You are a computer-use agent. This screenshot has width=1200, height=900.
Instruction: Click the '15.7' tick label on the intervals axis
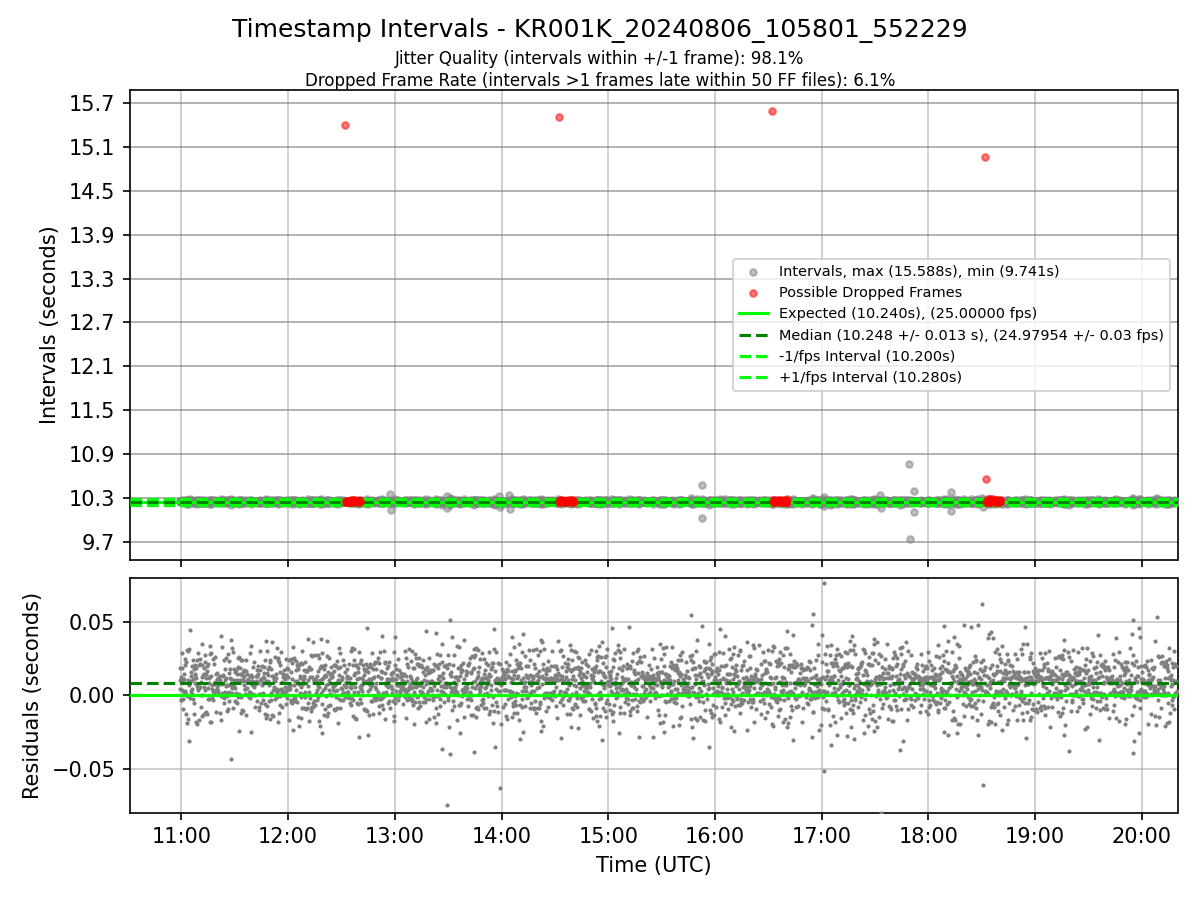tap(94, 104)
